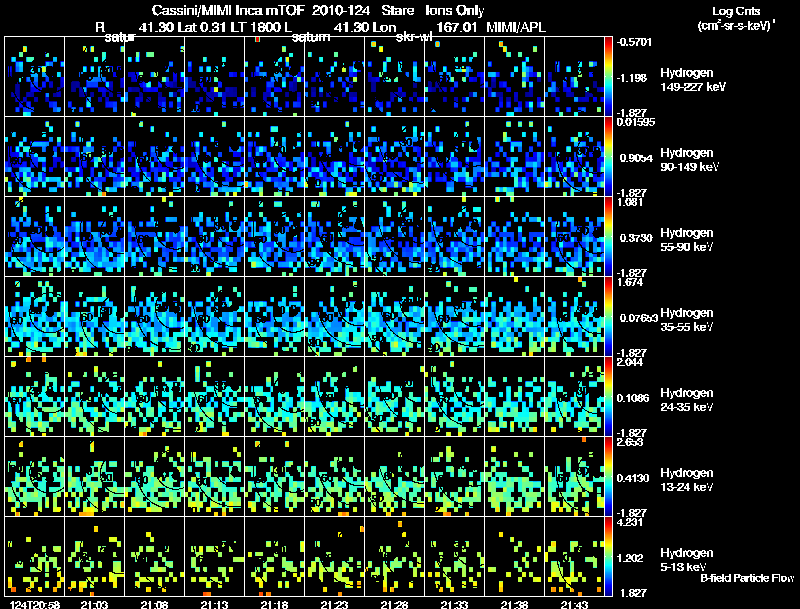Click the colorbar top value 2.044
This screenshot has height=609, width=800.
click(630, 362)
